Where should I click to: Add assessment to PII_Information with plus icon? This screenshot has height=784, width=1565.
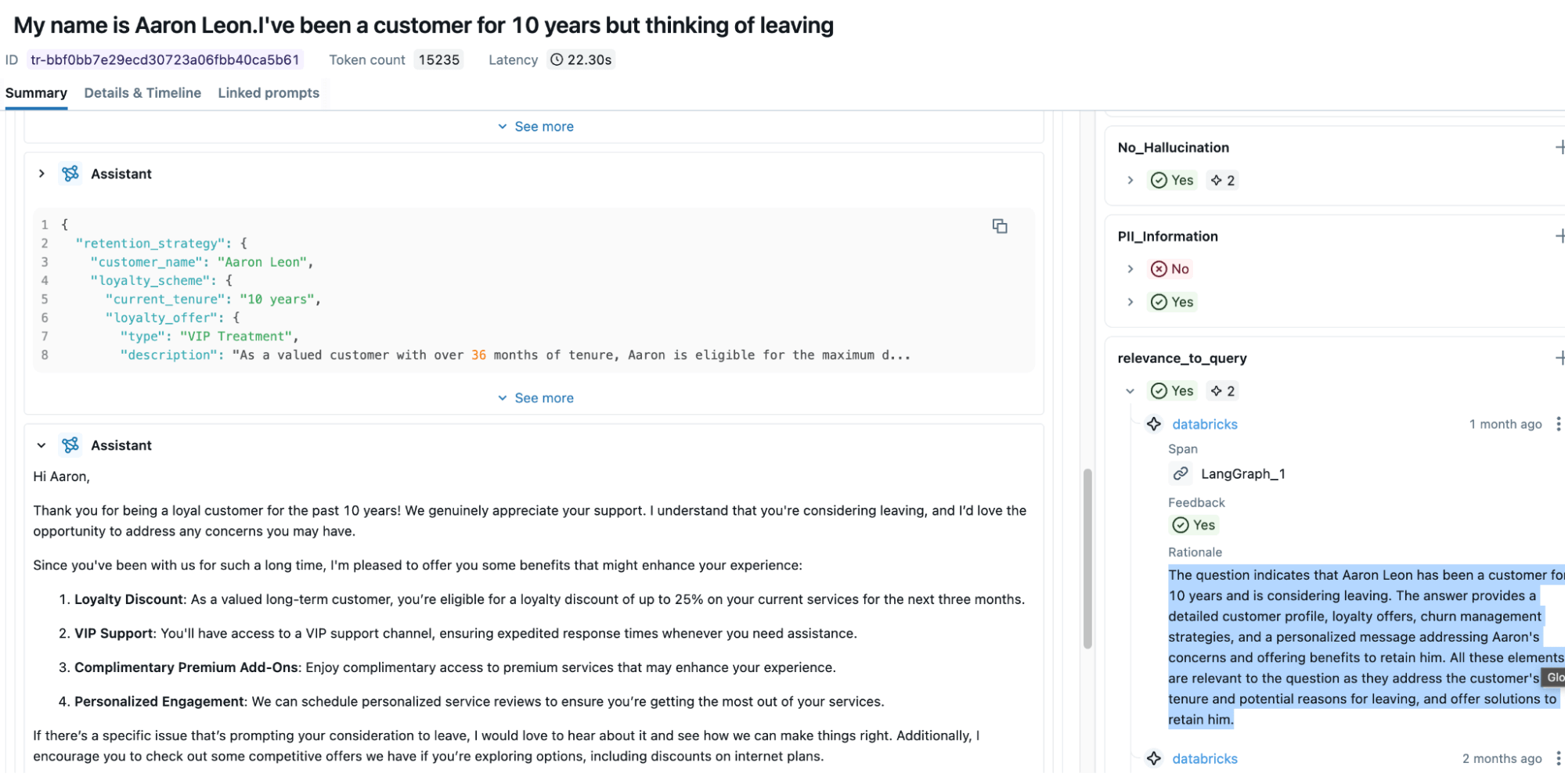(1560, 236)
